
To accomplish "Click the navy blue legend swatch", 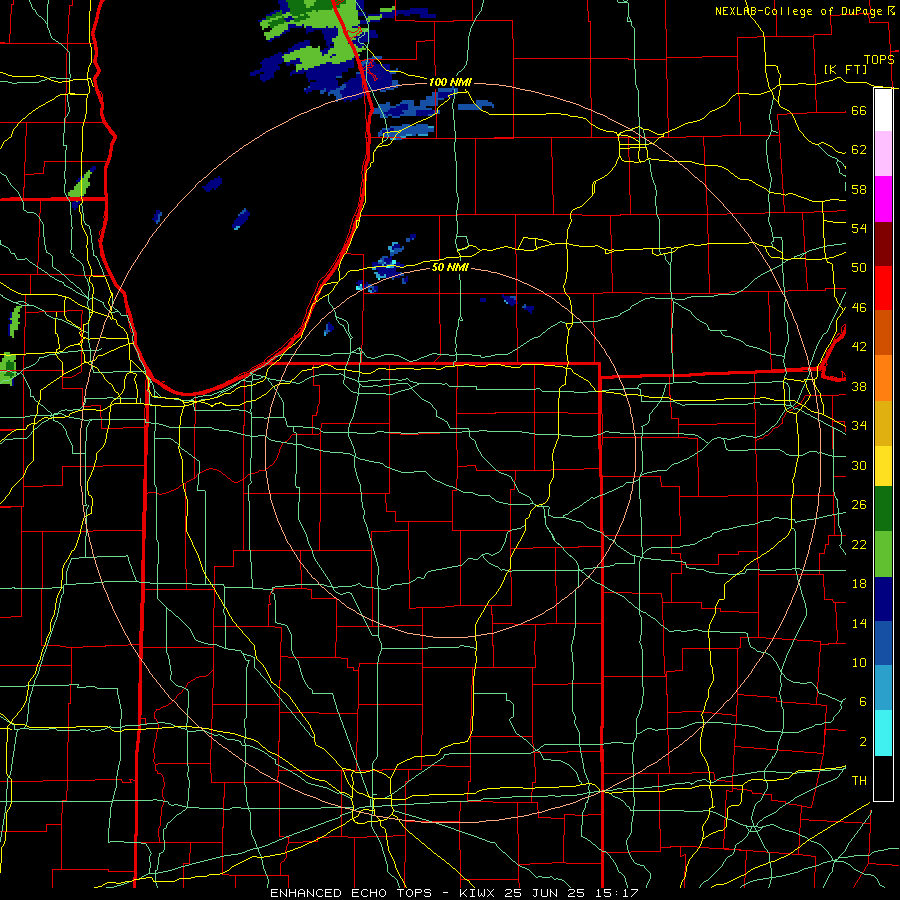I will 883,599.
